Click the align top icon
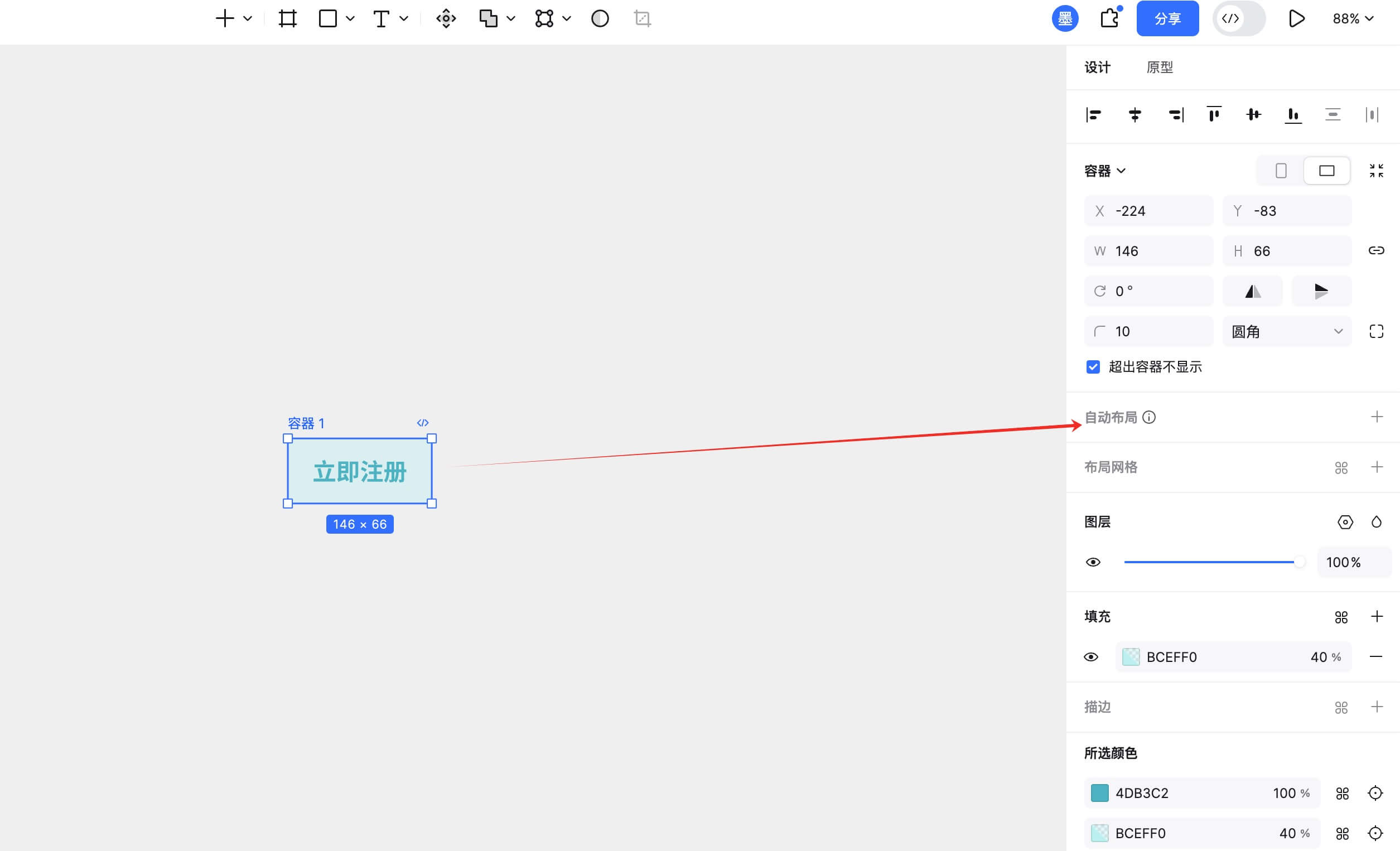 coord(1214,115)
